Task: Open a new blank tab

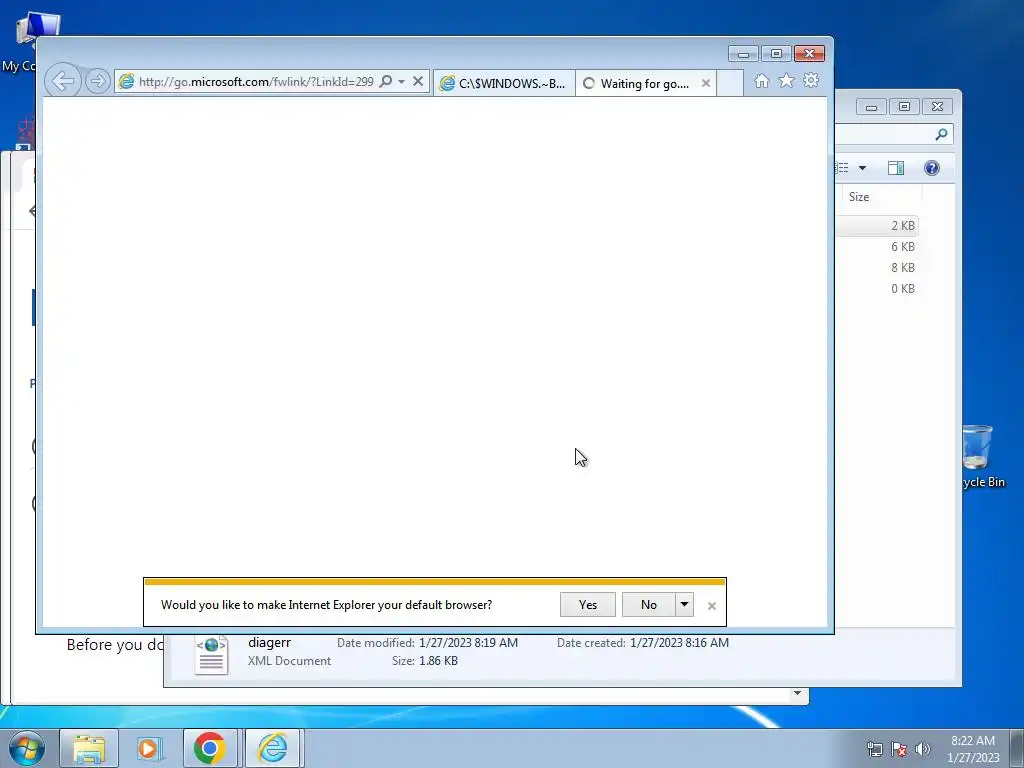Action: tap(730, 84)
